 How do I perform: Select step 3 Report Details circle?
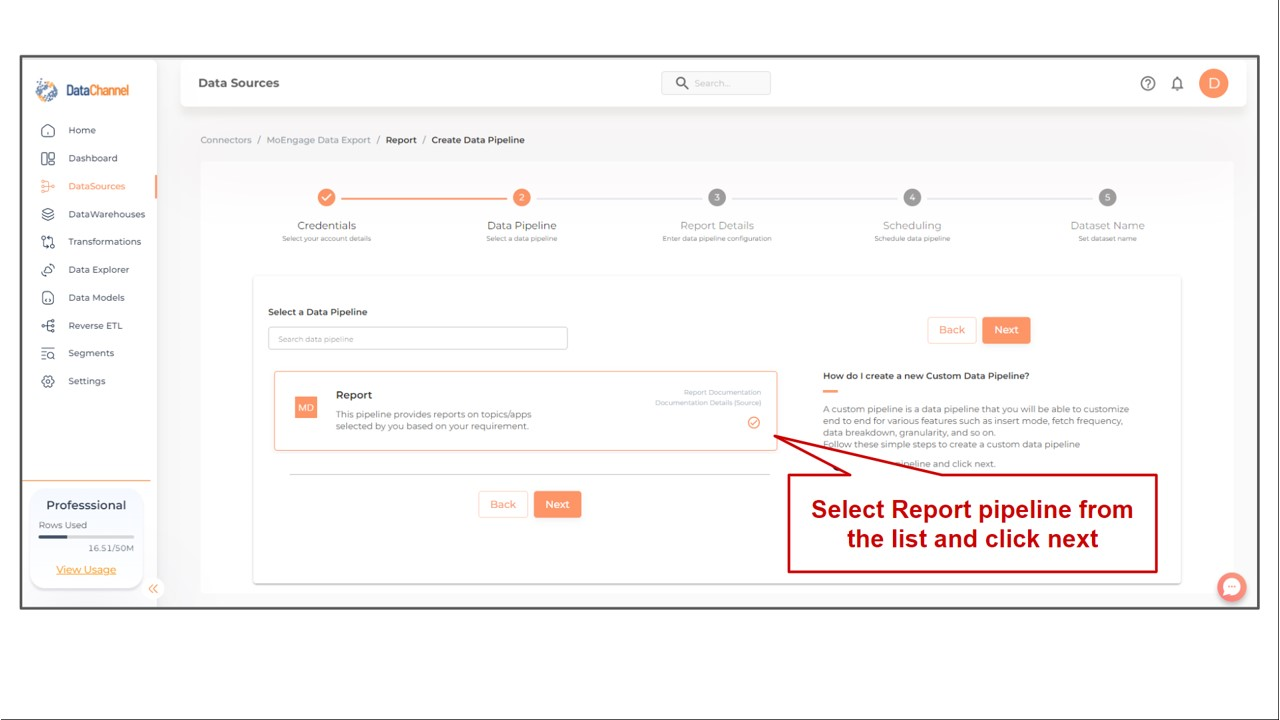716,197
